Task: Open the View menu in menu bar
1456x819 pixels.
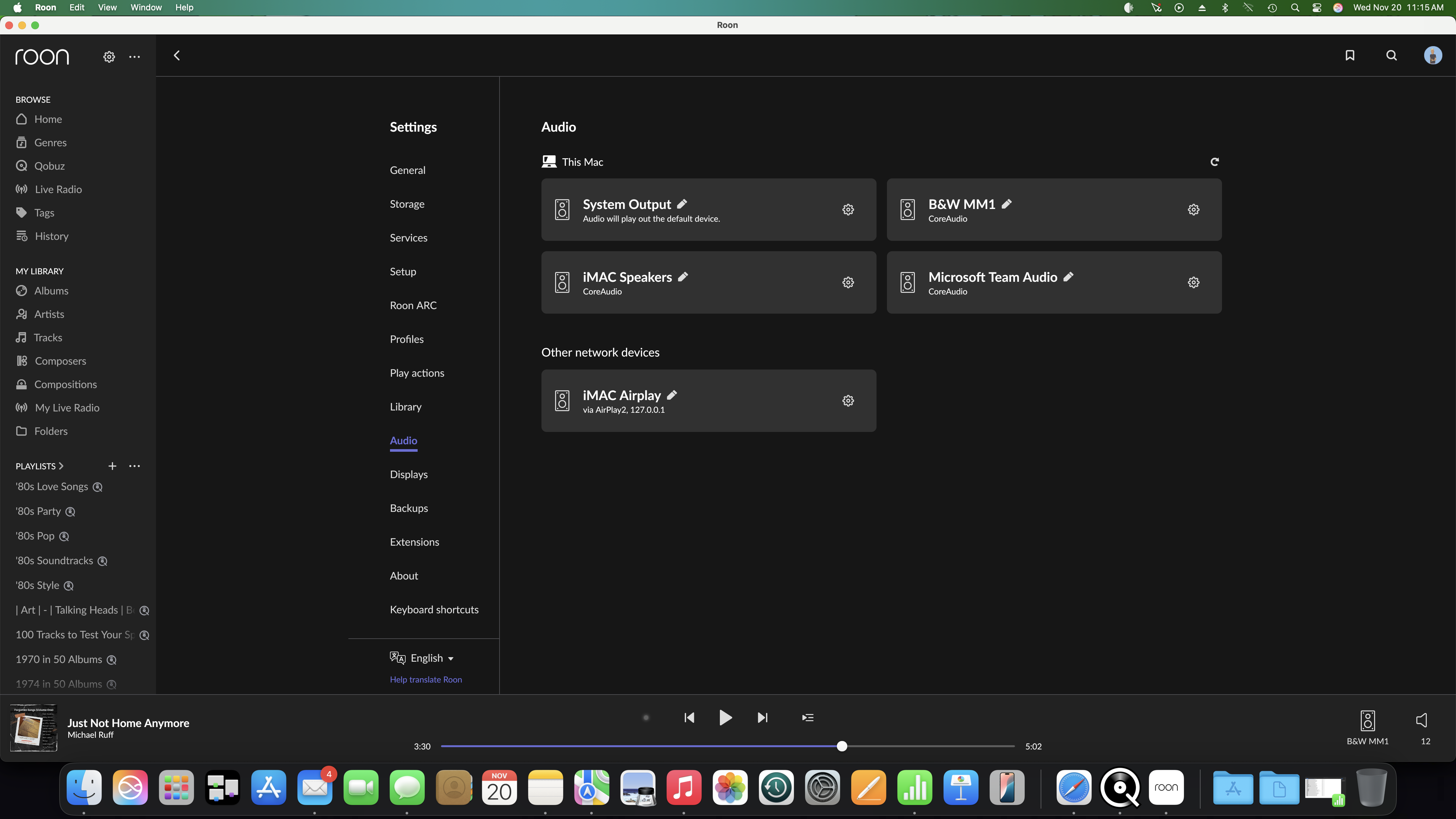Action: [107, 7]
